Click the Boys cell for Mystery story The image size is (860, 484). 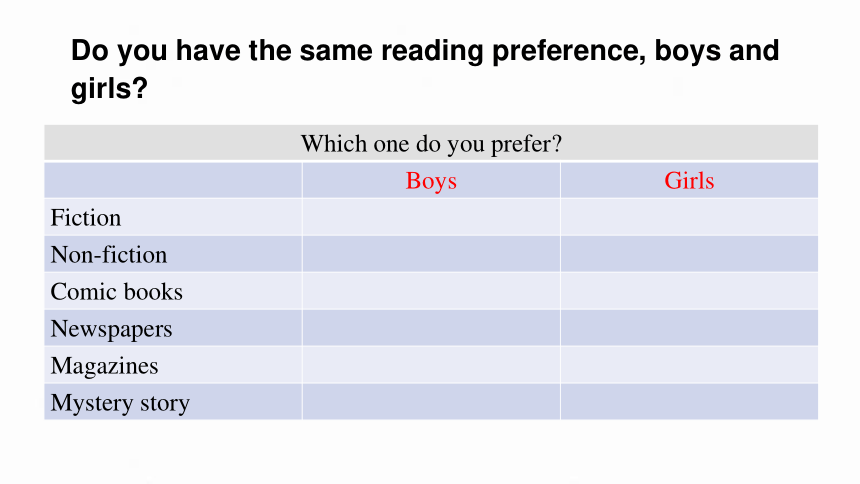tap(431, 402)
